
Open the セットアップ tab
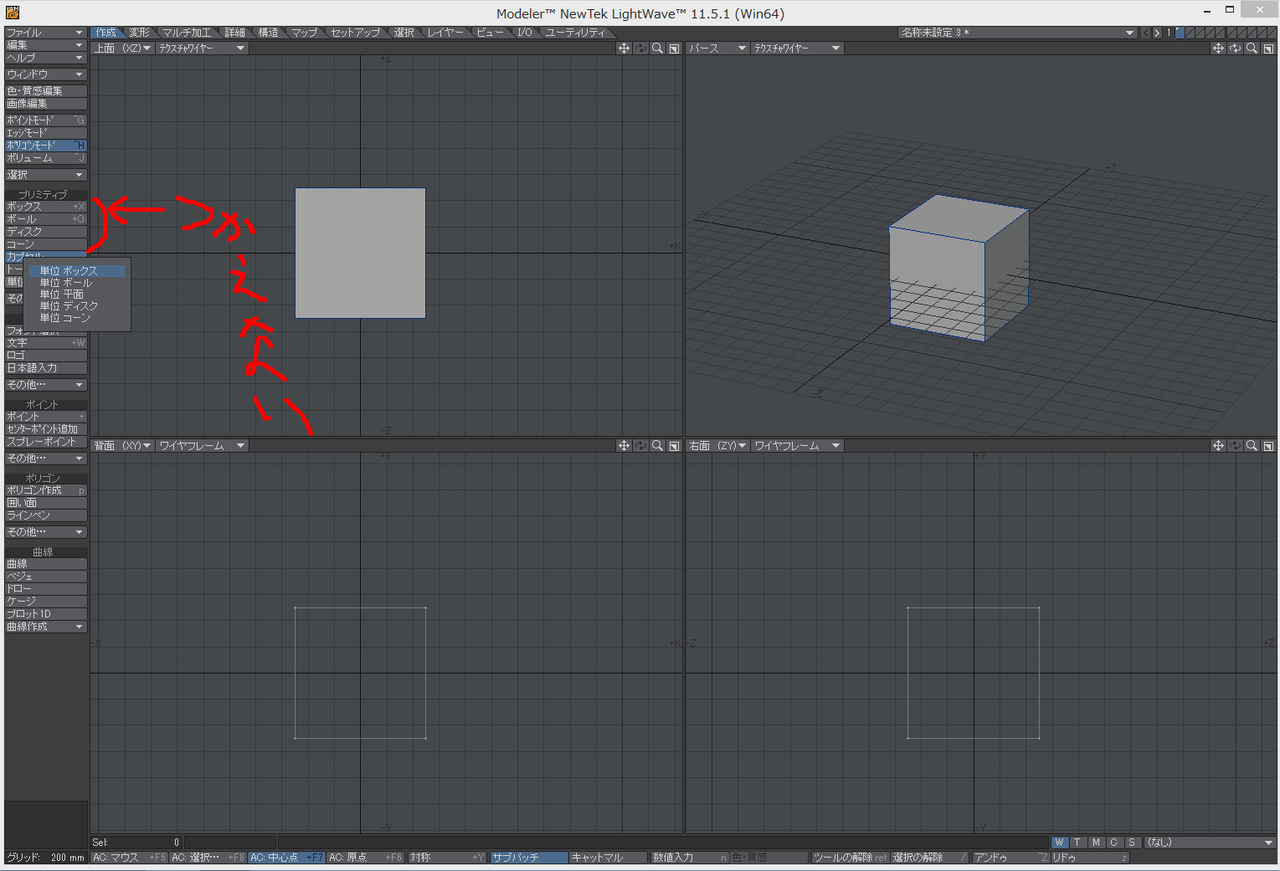355,33
